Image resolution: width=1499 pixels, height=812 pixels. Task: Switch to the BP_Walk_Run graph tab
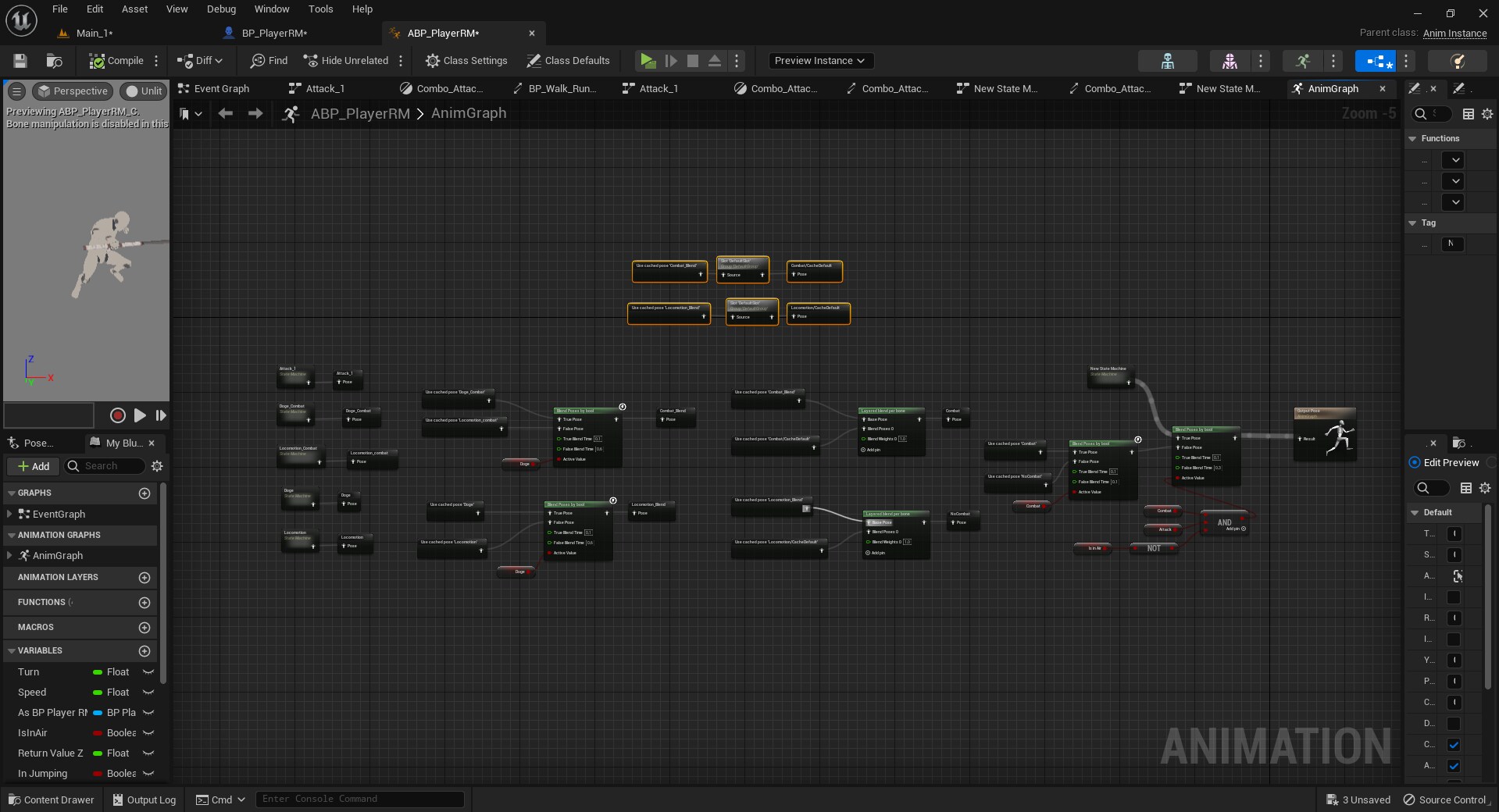click(561, 89)
